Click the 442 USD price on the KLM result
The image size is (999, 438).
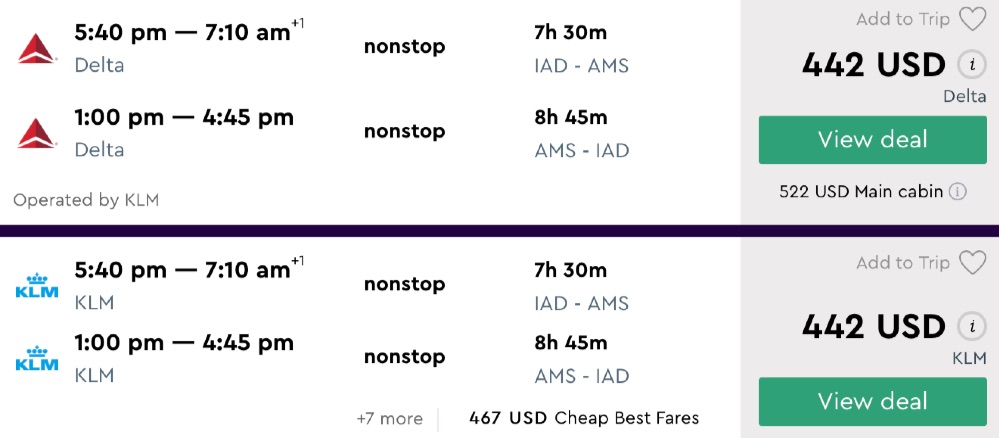coord(872,327)
